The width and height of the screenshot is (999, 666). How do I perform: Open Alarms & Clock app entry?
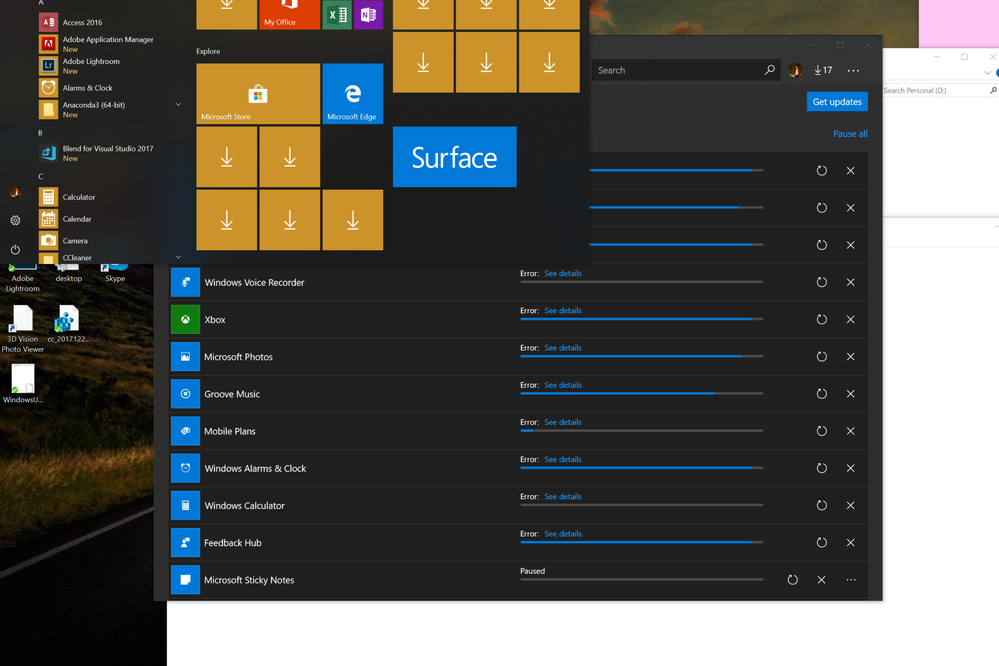[x=87, y=88]
